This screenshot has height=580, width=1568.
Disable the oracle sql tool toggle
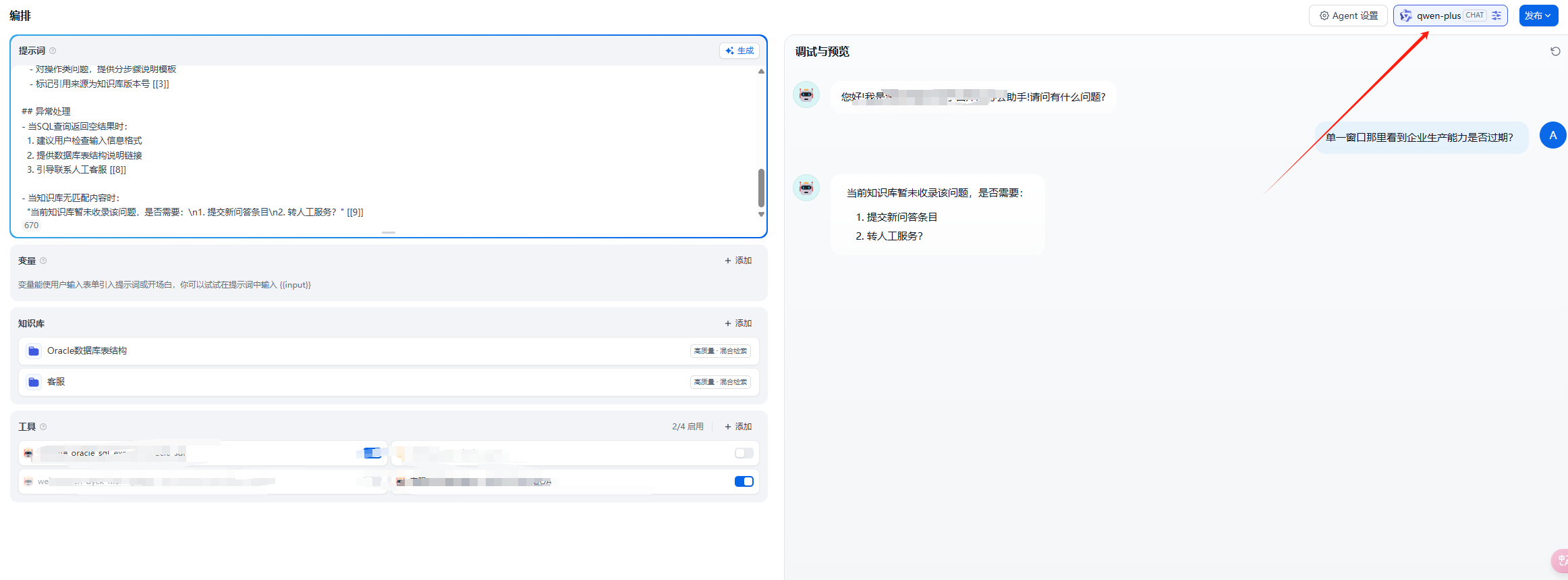coord(372,453)
